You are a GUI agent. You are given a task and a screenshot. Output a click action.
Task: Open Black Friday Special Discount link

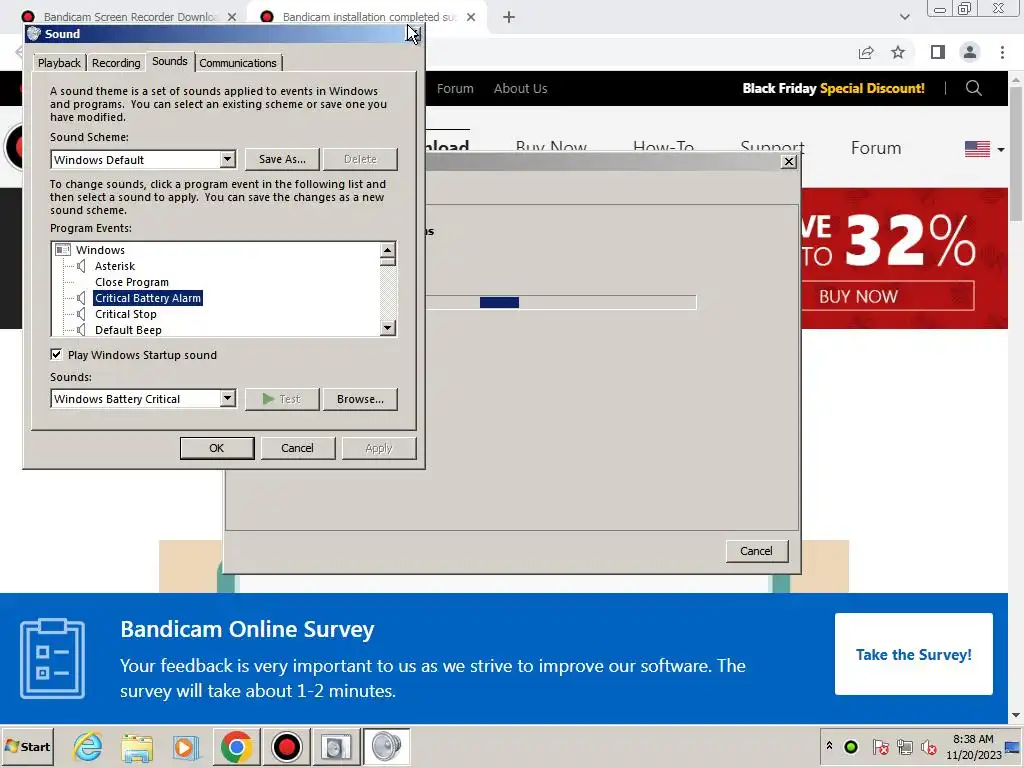tap(833, 88)
